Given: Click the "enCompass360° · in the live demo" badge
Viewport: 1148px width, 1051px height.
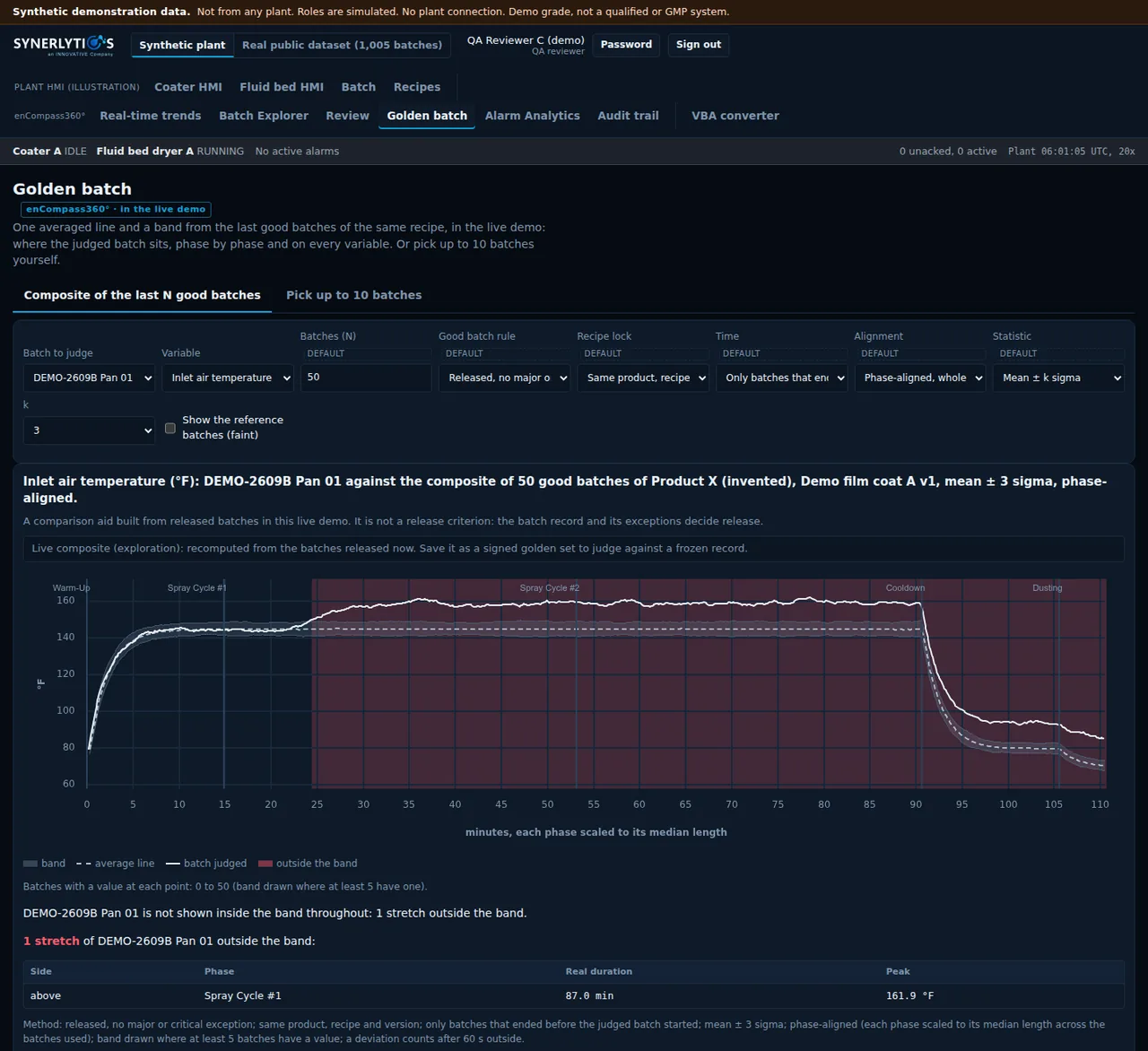Looking at the screenshot, I should click(116, 209).
